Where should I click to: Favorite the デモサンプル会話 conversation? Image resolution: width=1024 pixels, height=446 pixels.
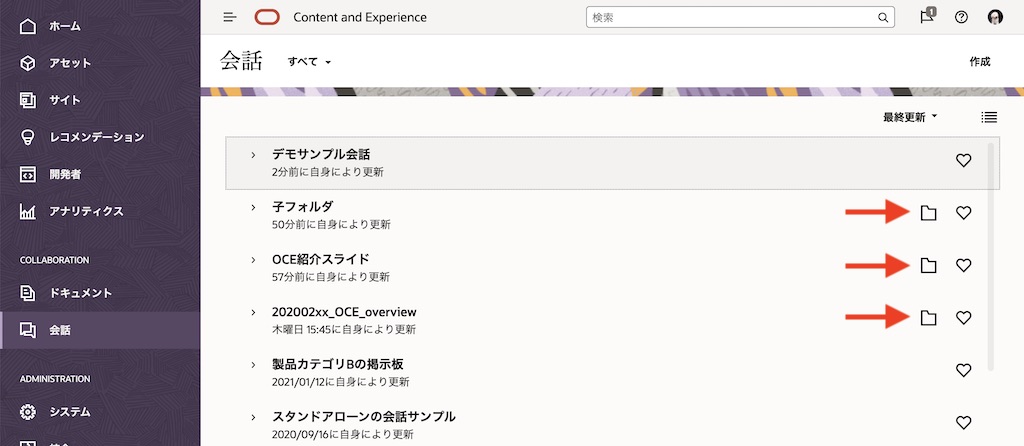tap(963, 160)
